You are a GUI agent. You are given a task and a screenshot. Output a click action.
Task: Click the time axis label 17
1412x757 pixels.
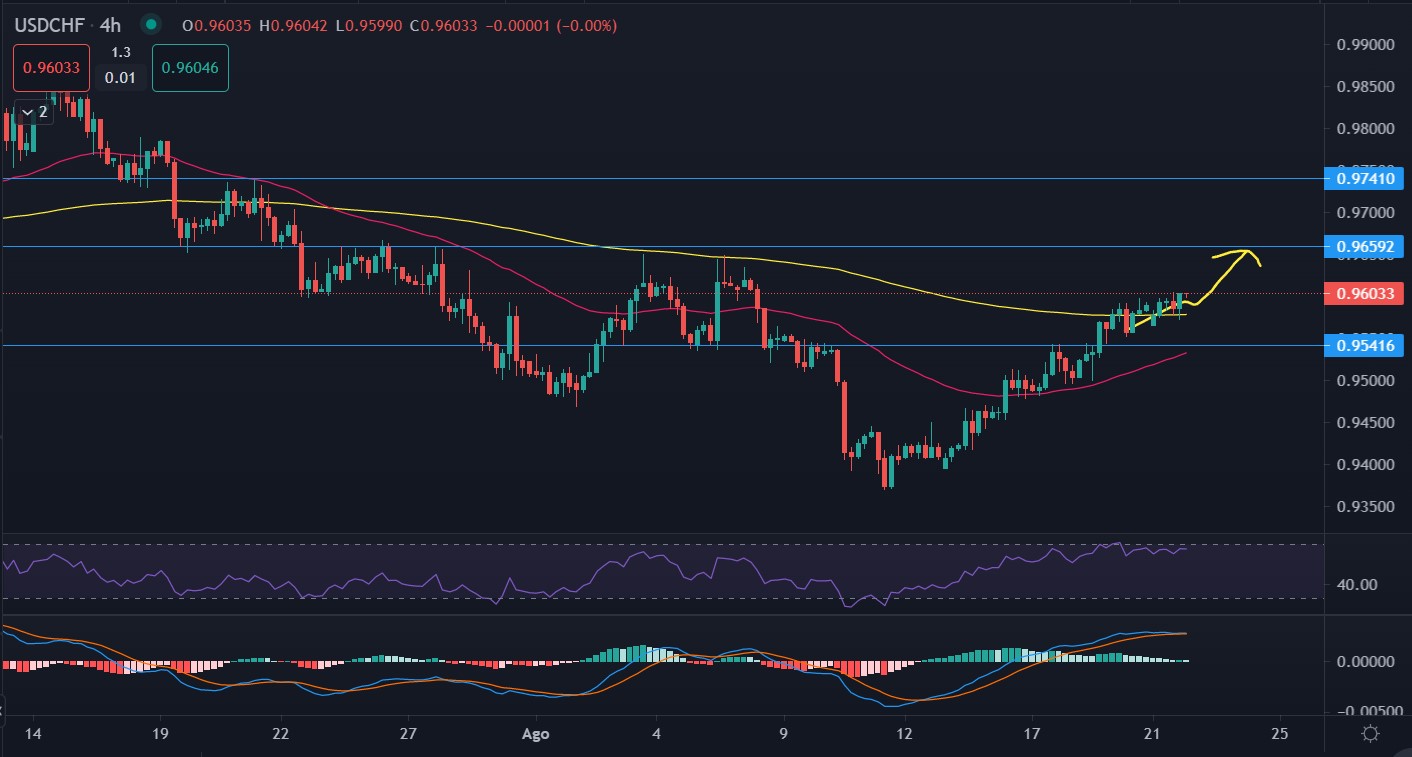point(1033,733)
